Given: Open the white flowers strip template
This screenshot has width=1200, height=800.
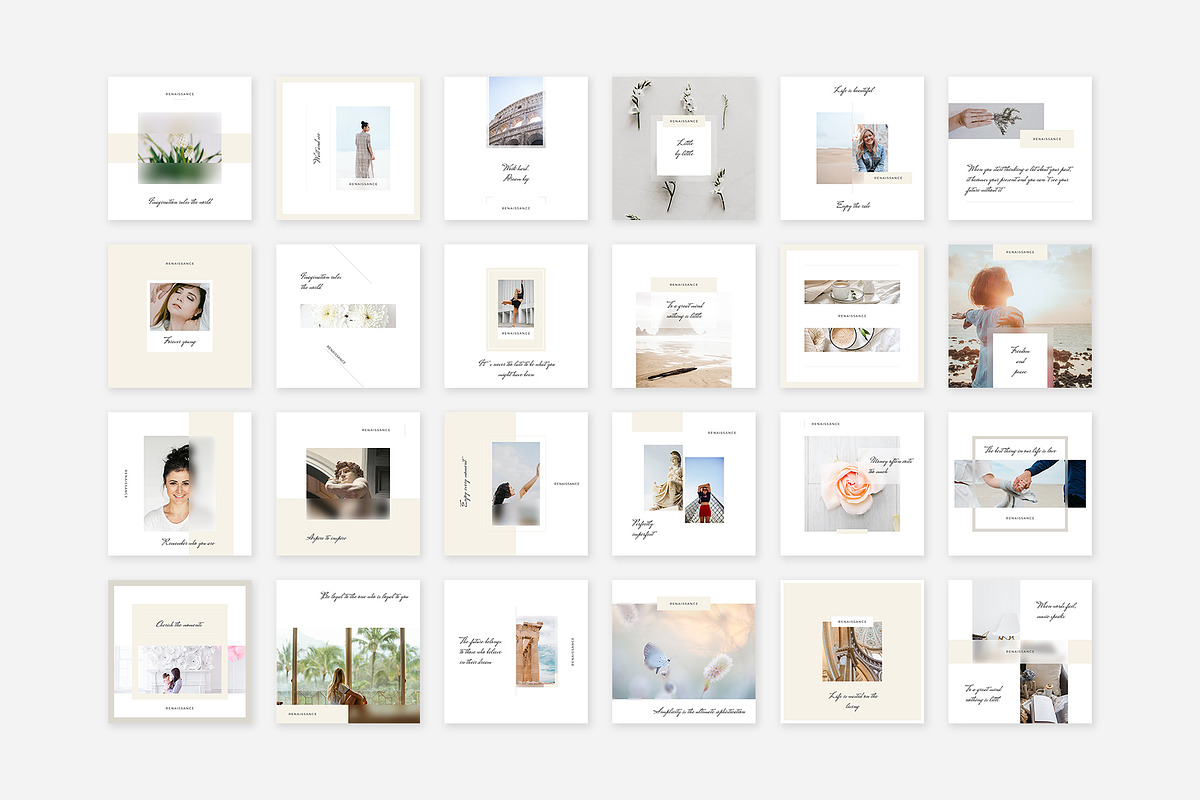Looking at the screenshot, I should tap(348, 316).
